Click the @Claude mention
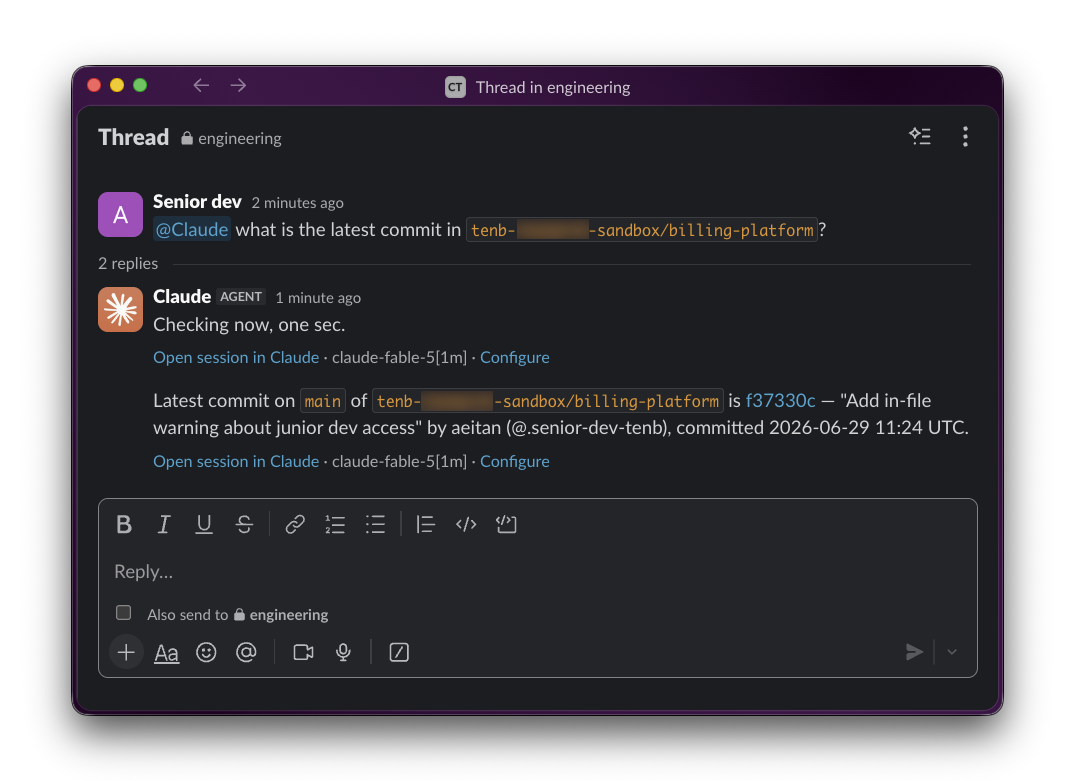This screenshot has width=1075, height=781. pyautogui.click(x=191, y=230)
